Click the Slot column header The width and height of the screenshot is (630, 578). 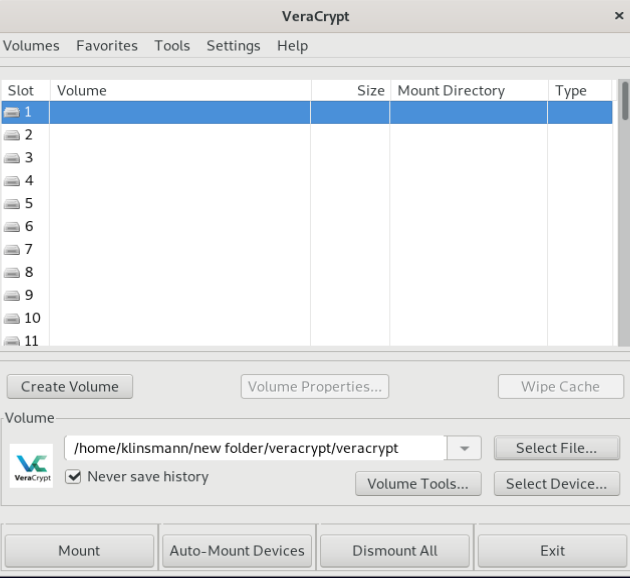pos(25,90)
